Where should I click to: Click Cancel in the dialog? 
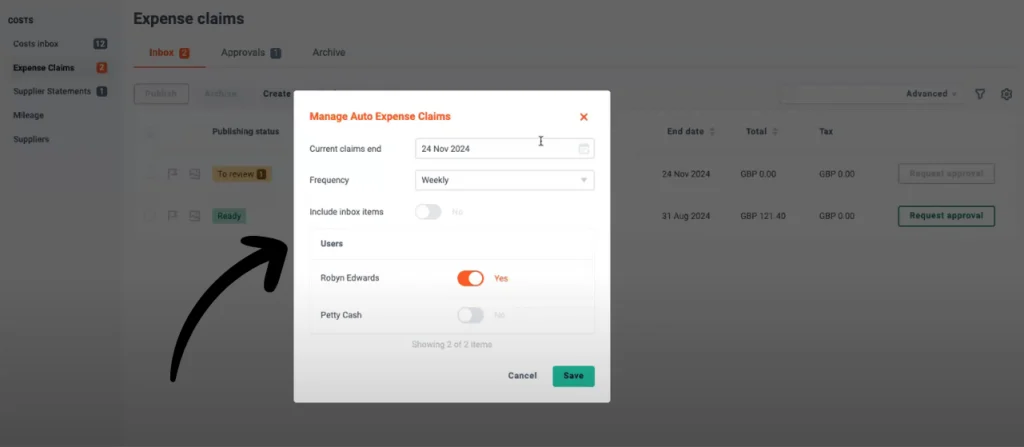click(522, 376)
